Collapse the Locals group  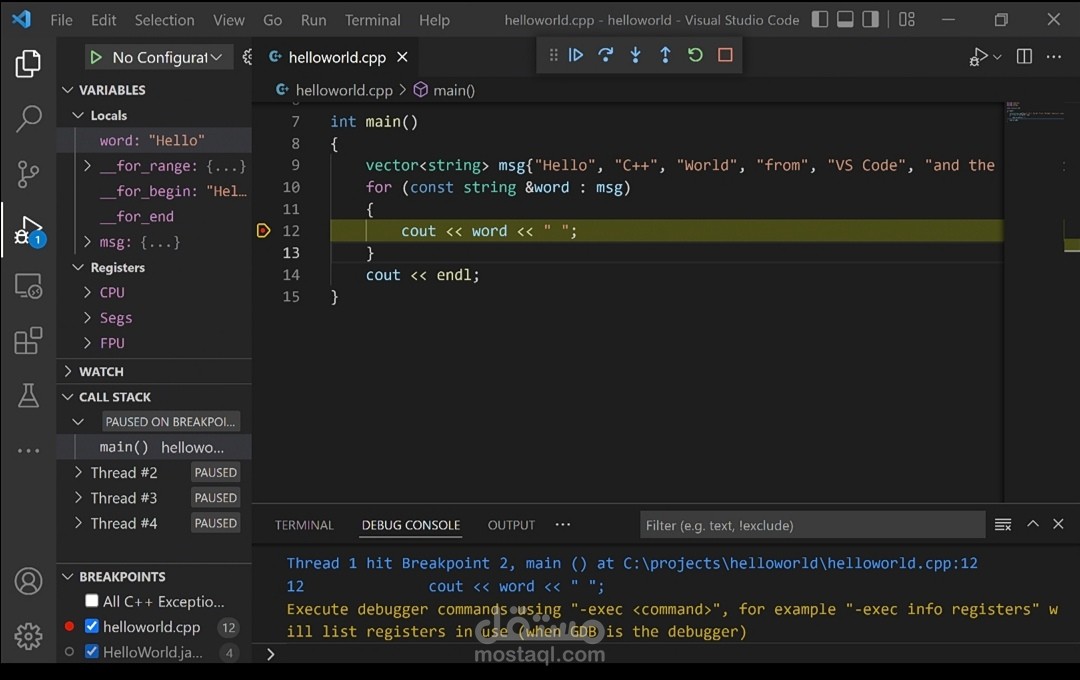pyautogui.click(x=79, y=115)
